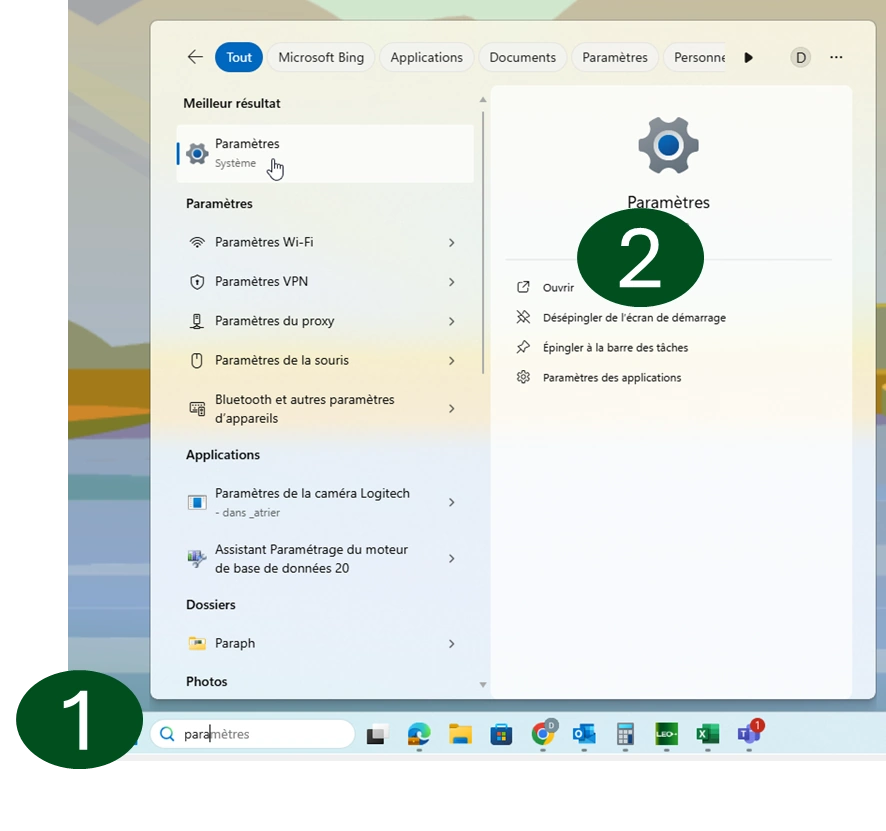Launch Microsoft Store from the taskbar

click(x=501, y=735)
